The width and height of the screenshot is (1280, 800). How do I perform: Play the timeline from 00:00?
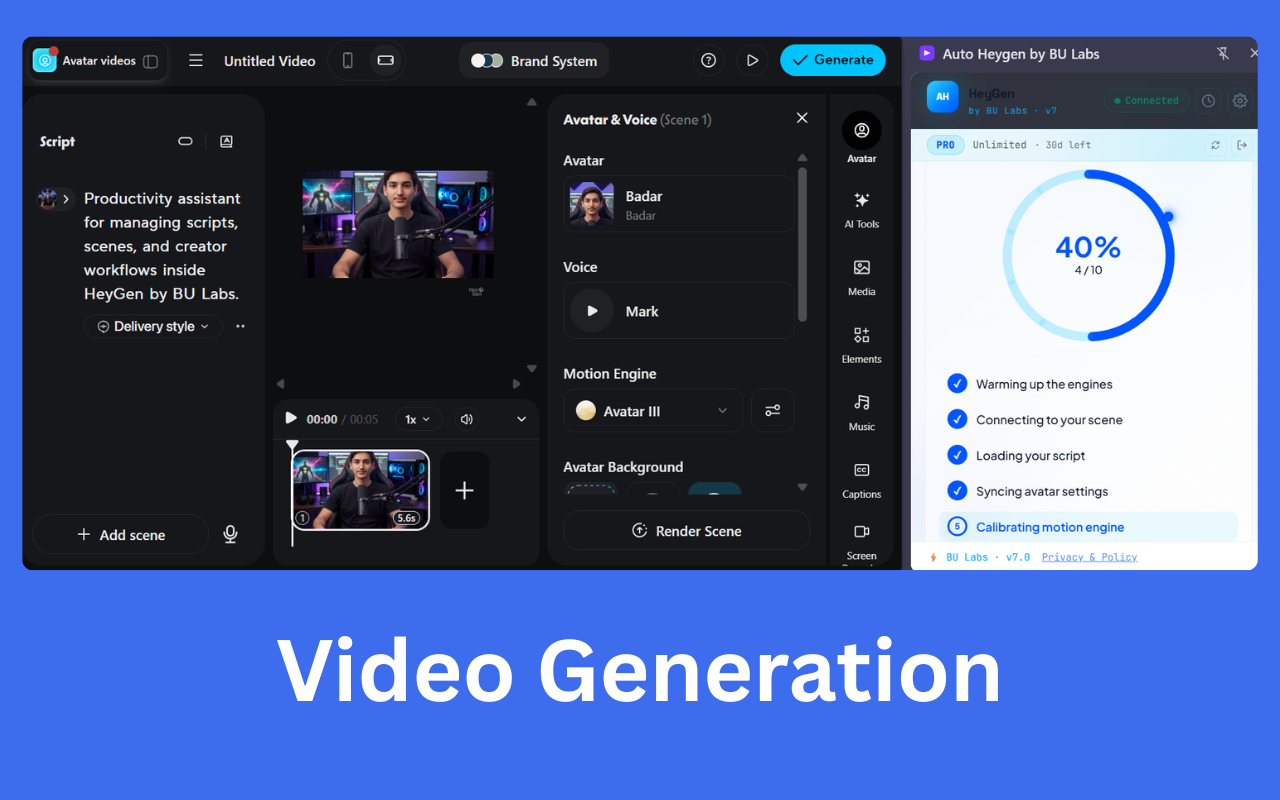click(x=291, y=418)
